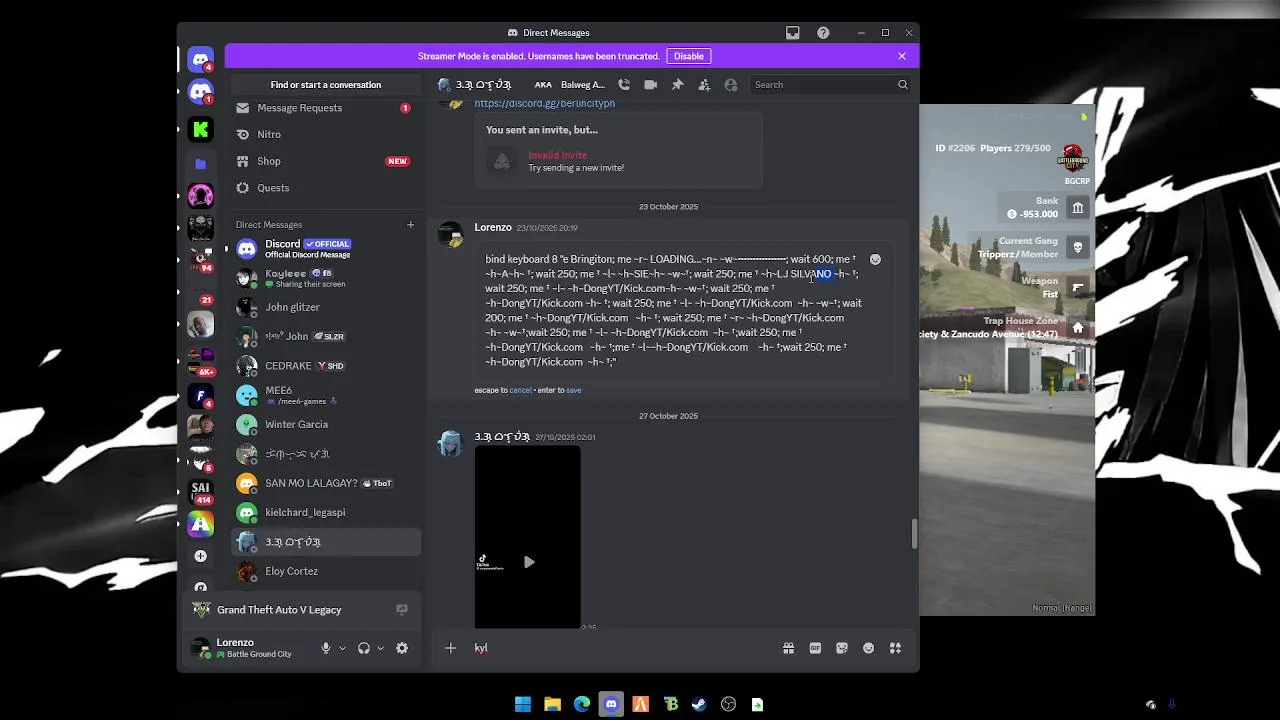Show user profile panel
Viewport: 1280px width, 720px height.
click(x=731, y=85)
